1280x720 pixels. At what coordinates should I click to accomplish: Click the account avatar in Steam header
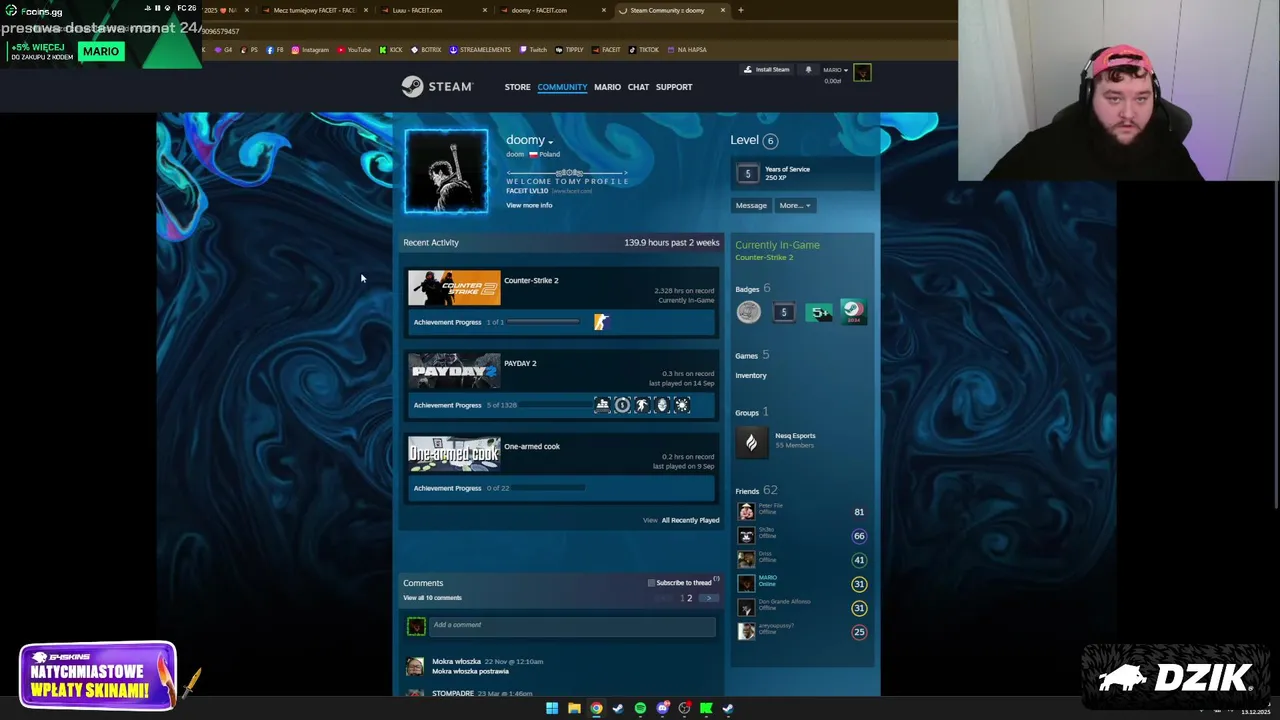[862, 72]
